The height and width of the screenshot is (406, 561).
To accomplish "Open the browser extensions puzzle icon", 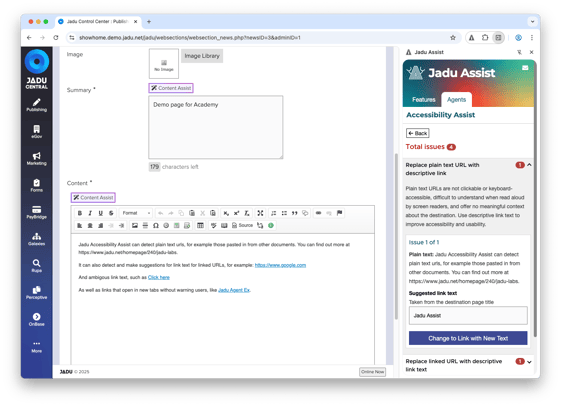I will [x=485, y=38].
